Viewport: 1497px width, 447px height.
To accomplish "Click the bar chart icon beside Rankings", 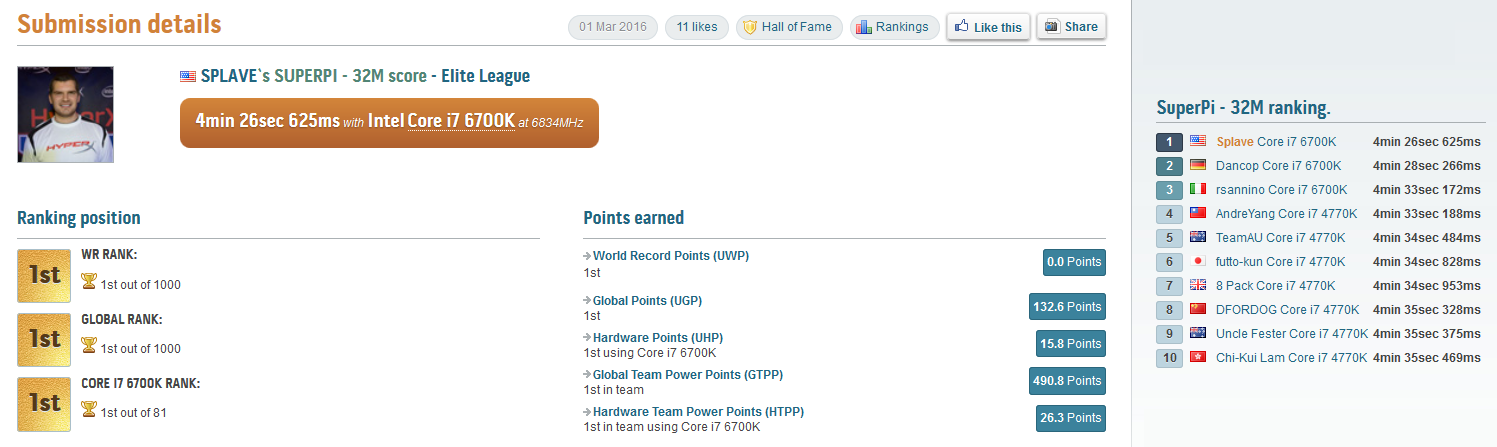I will click(x=865, y=27).
